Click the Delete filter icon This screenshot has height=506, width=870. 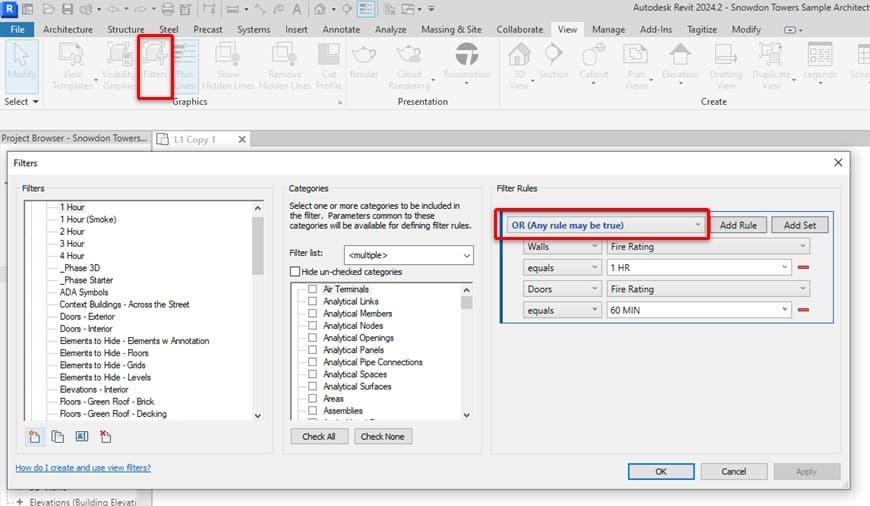[105, 437]
